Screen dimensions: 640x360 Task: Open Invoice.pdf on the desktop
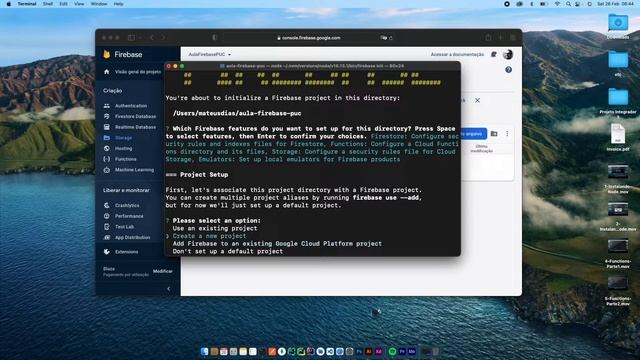tap(618, 138)
